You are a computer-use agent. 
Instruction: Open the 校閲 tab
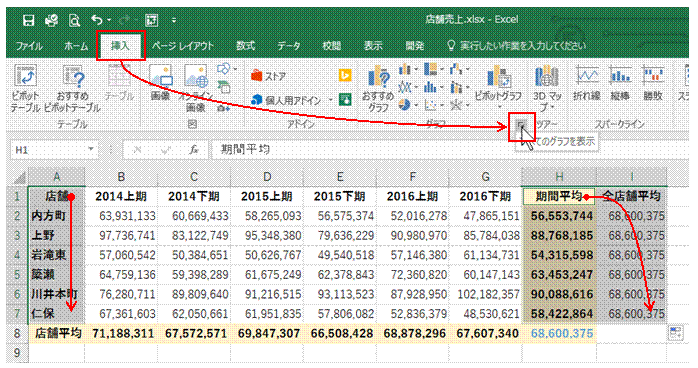click(332, 46)
